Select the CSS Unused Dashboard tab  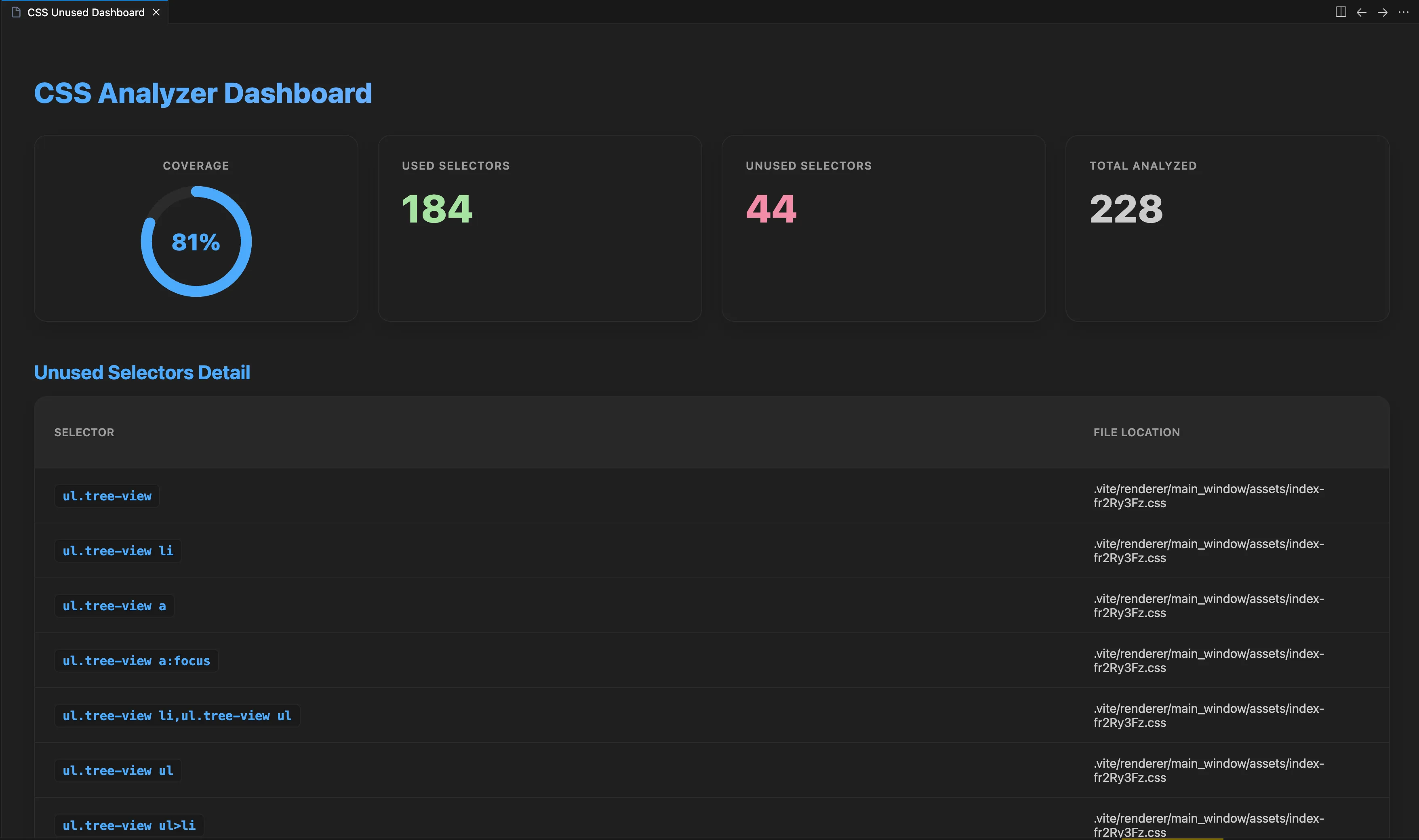(x=85, y=12)
